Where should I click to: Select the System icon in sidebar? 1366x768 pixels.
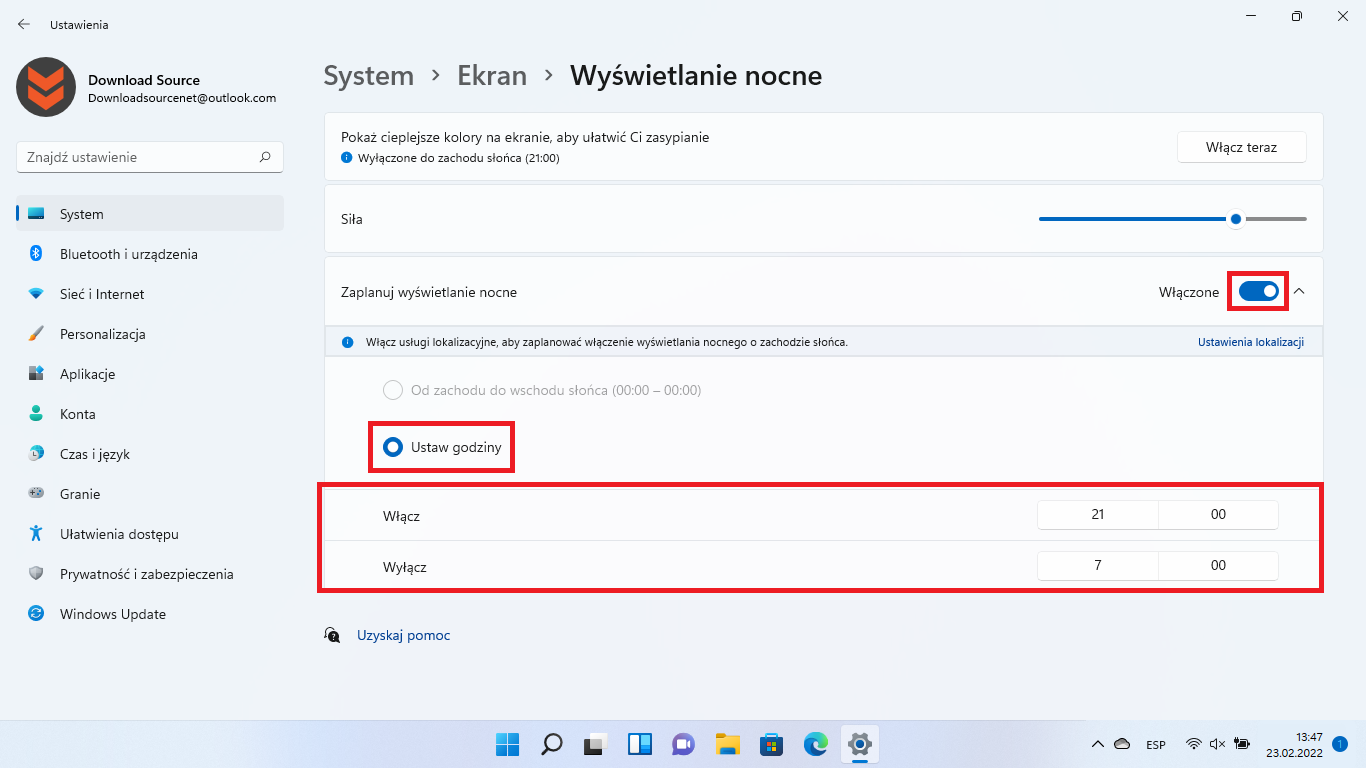coord(36,214)
